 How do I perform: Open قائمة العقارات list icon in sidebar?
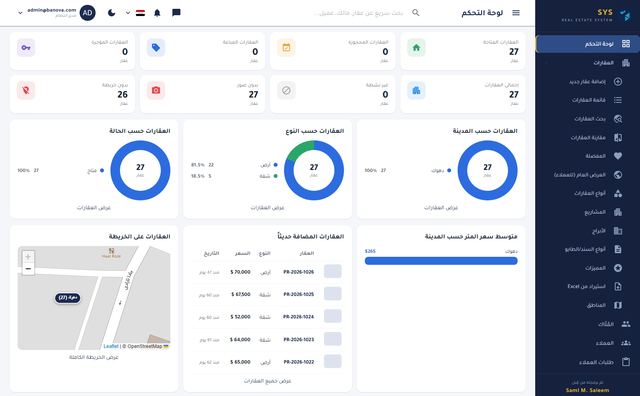point(618,100)
